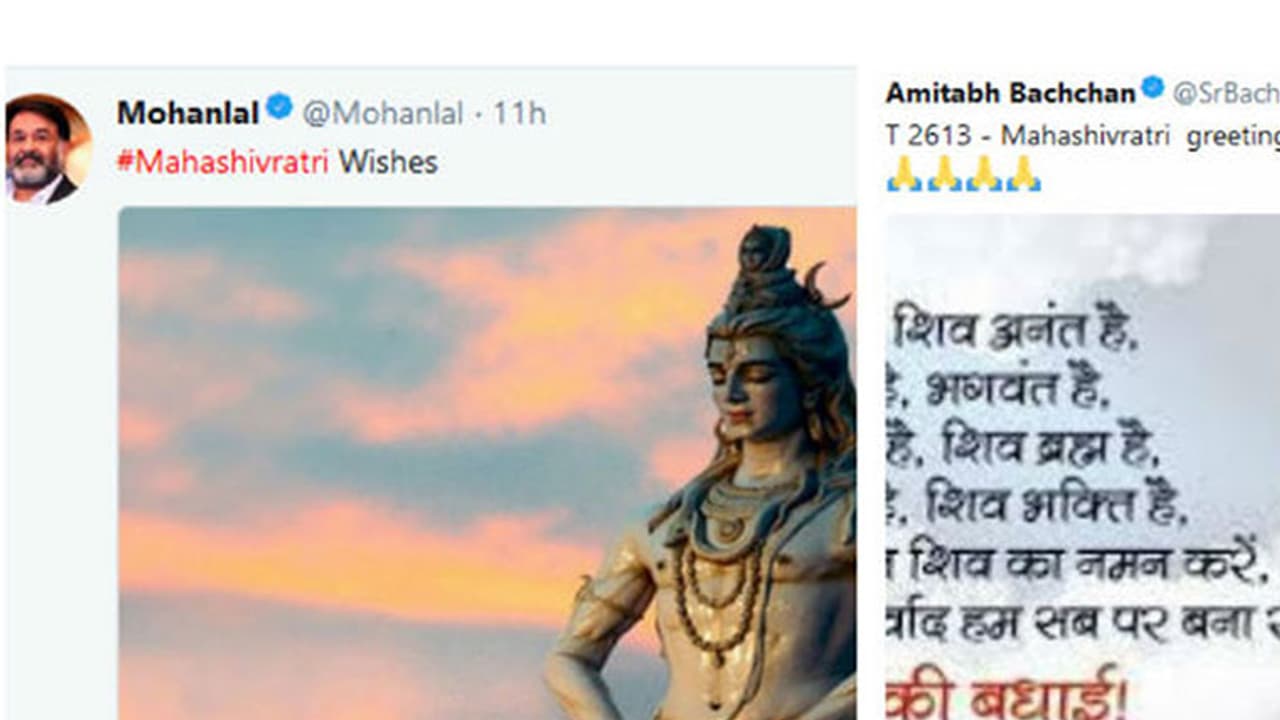Click the last folded hands emoji
The width and height of the screenshot is (1280, 720).
tap(1023, 174)
